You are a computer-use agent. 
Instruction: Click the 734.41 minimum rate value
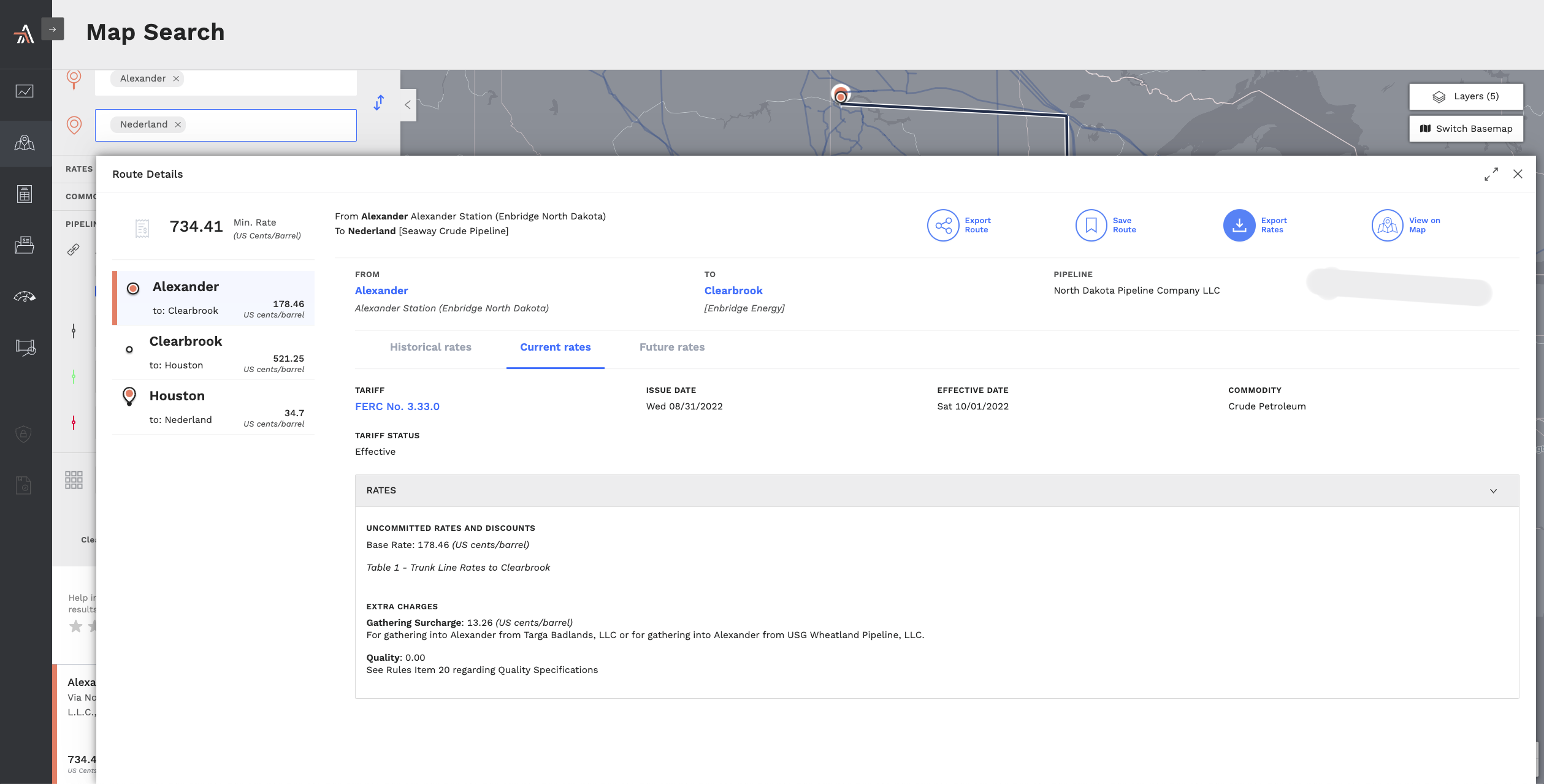196,227
